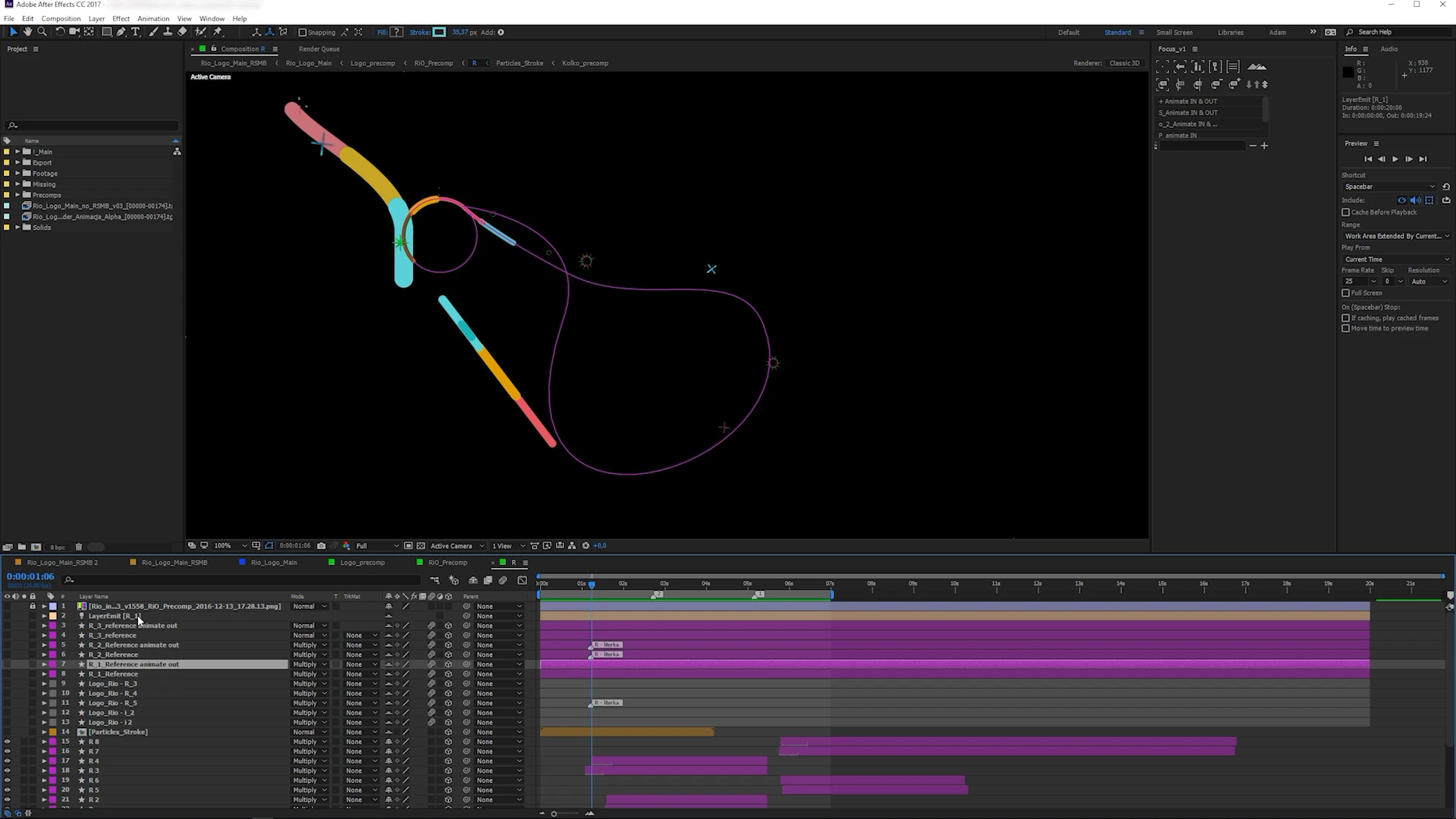Hide the R 8 layer eye toggle
The width and height of the screenshot is (1456, 819).
pyautogui.click(x=8, y=742)
